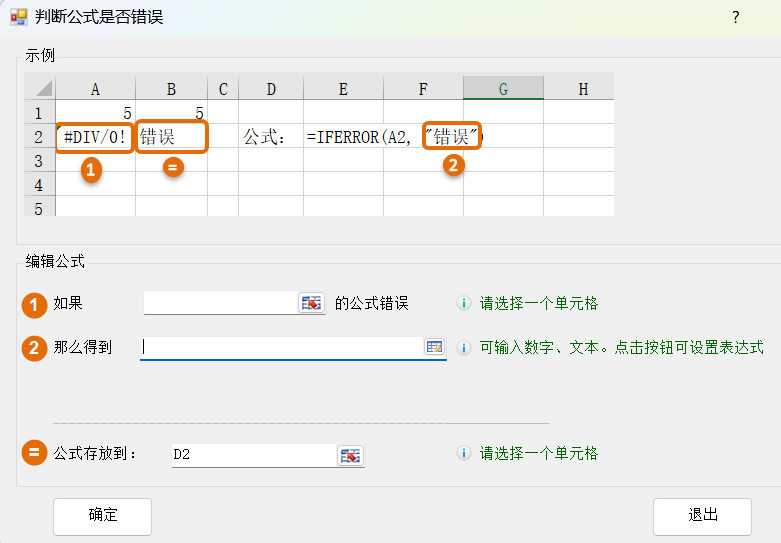The width and height of the screenshot is (781, 543).
Task: Click the IFERROR formula text in example
Action: [360, 137]
